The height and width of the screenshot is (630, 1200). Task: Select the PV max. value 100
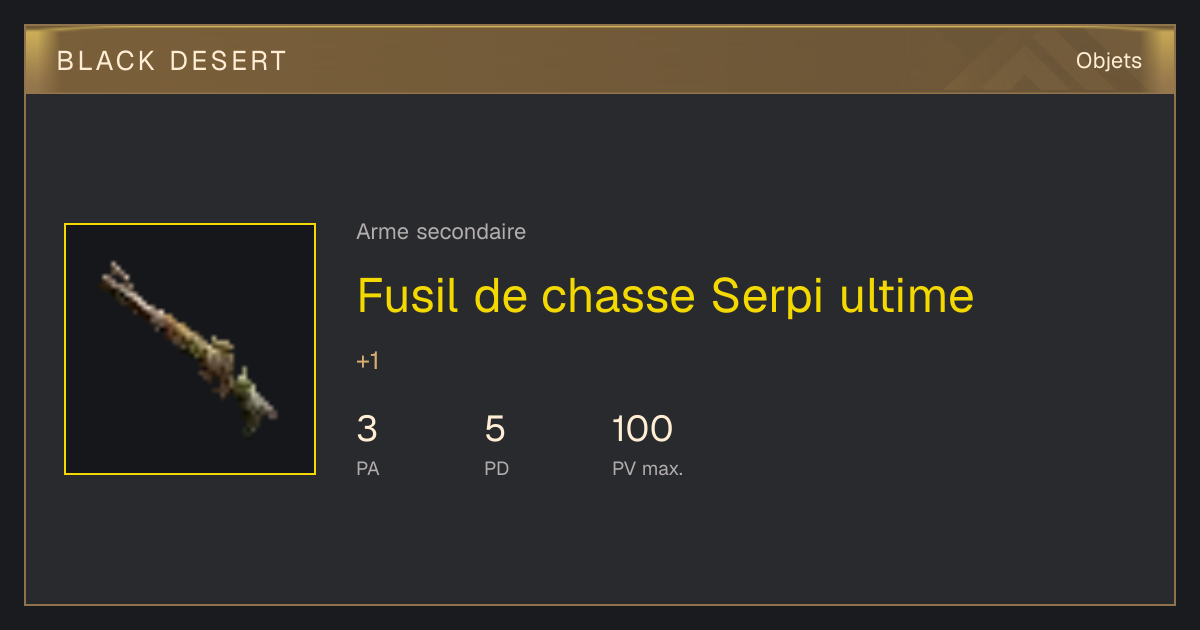[642, 429]
